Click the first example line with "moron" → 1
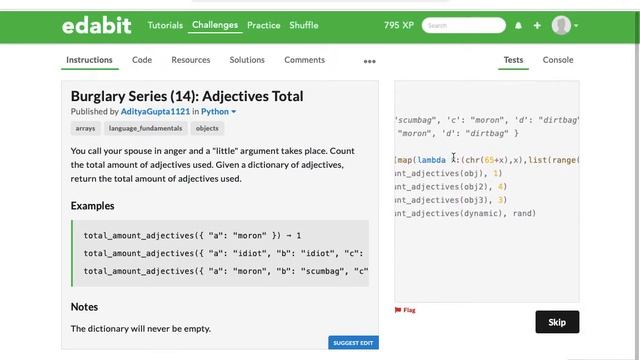The width and height of the screenshot is (640, 360). pos(192,236)
